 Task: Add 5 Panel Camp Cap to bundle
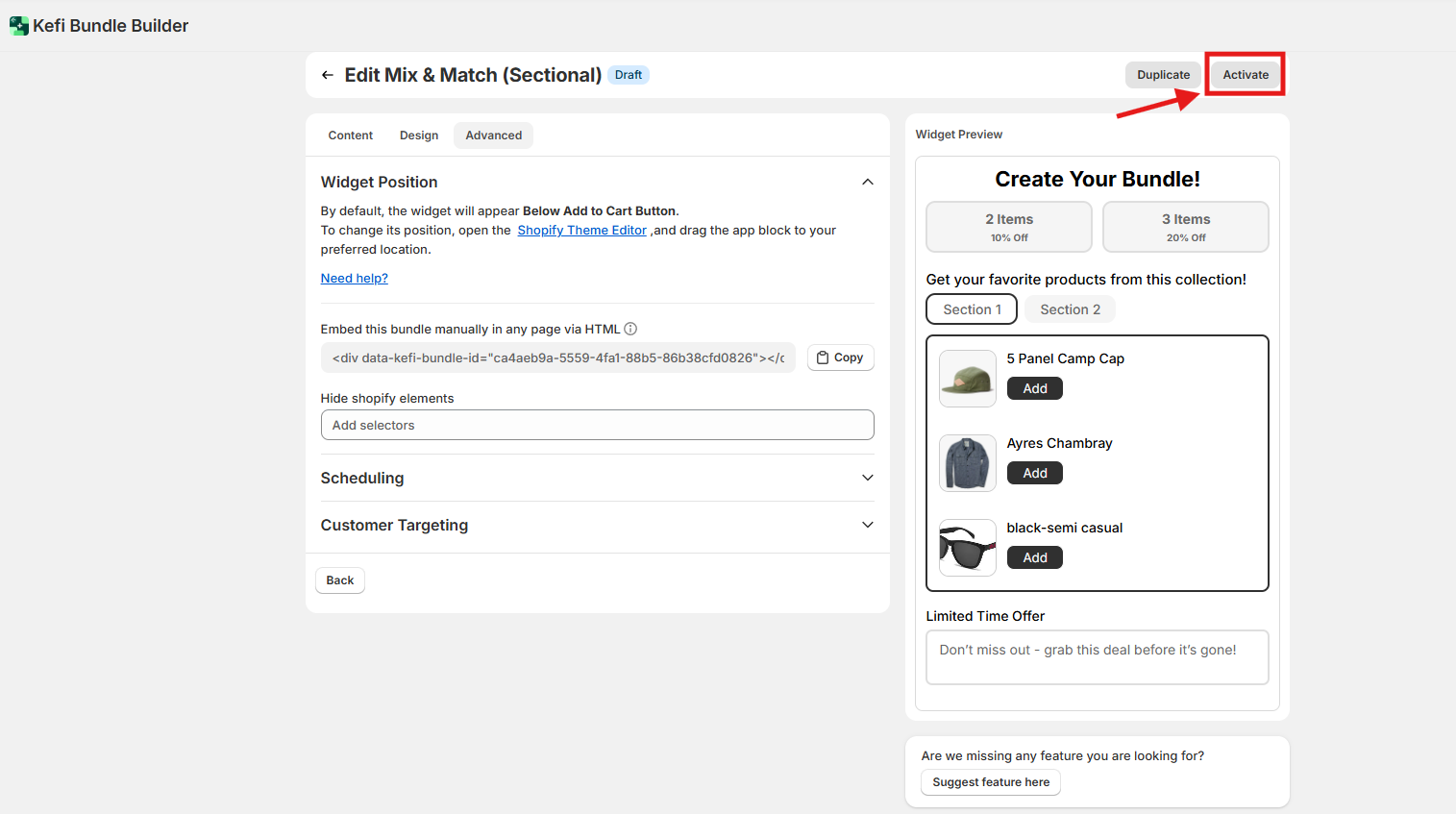[x=1034, y=388]
